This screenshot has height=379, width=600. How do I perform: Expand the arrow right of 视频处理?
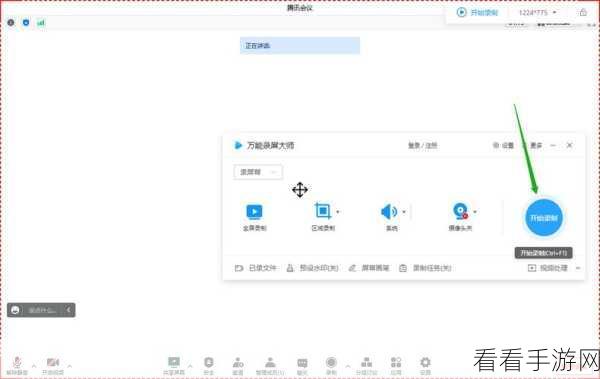pos(578,268)
